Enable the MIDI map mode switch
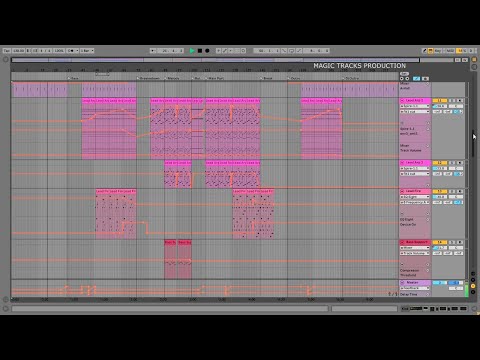The width and height of the screenshot is (480, 360). pos(450,51)
